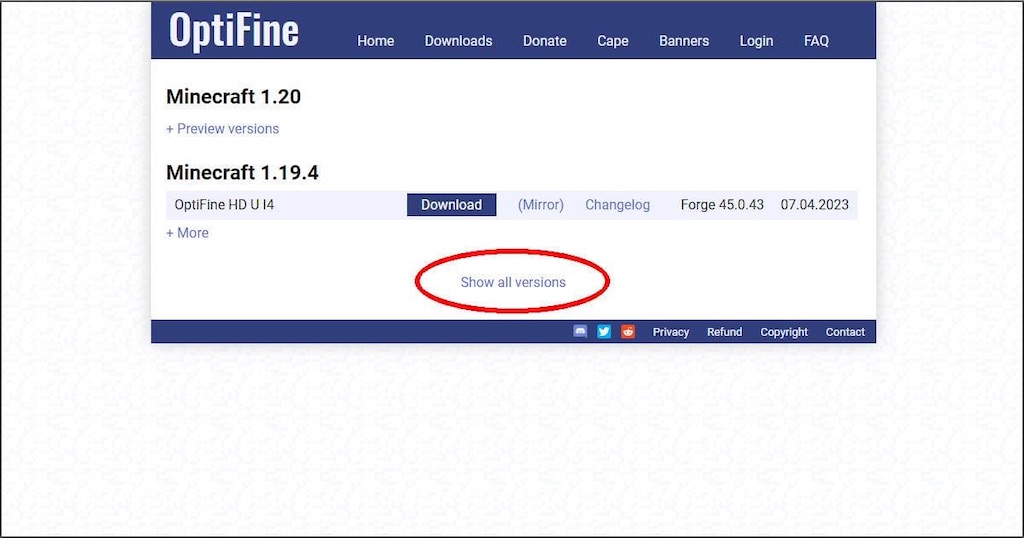Go to the Home page

(376, 40)
